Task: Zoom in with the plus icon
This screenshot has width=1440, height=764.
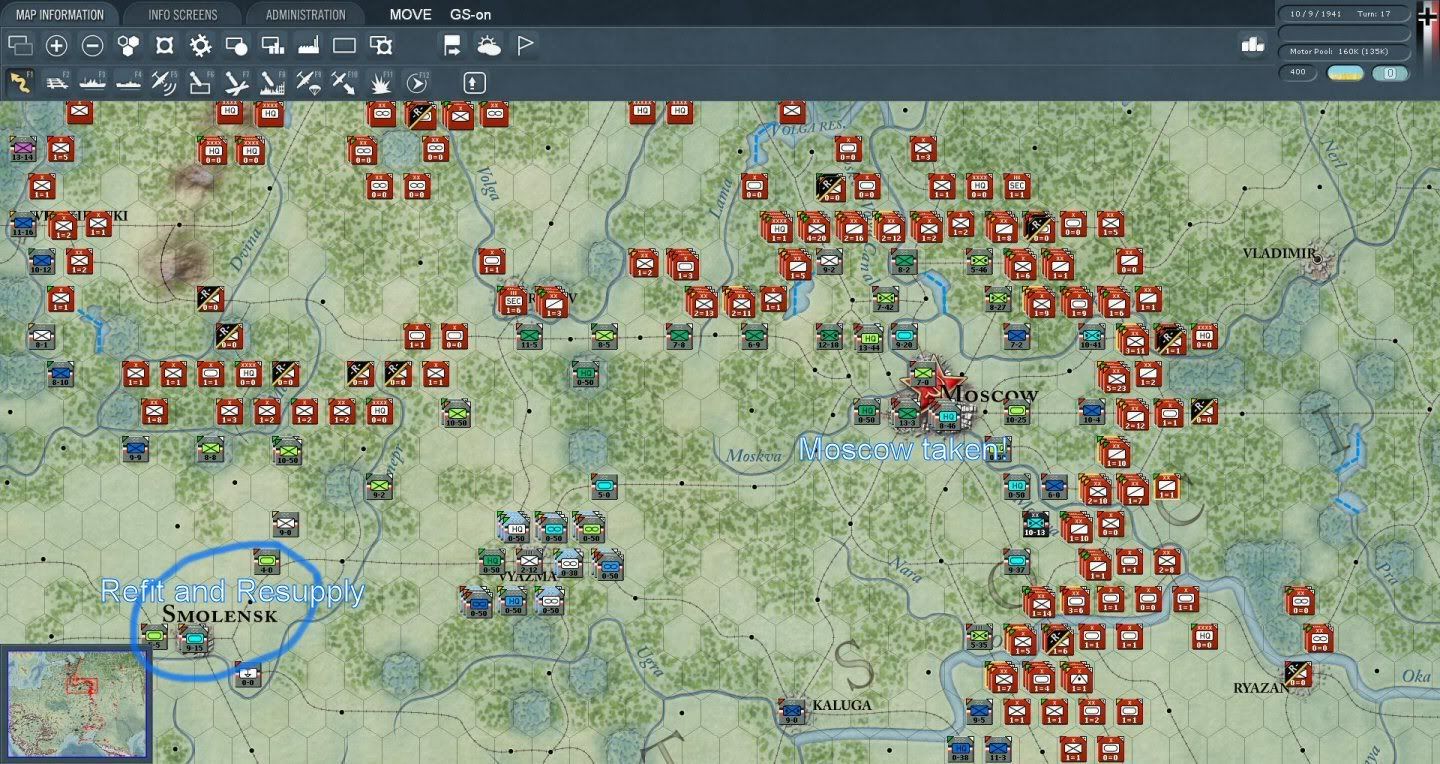Action: 57,45
